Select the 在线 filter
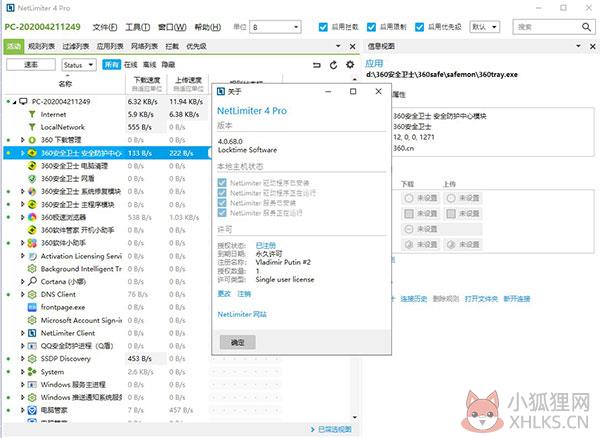 [x=130, y=65]
